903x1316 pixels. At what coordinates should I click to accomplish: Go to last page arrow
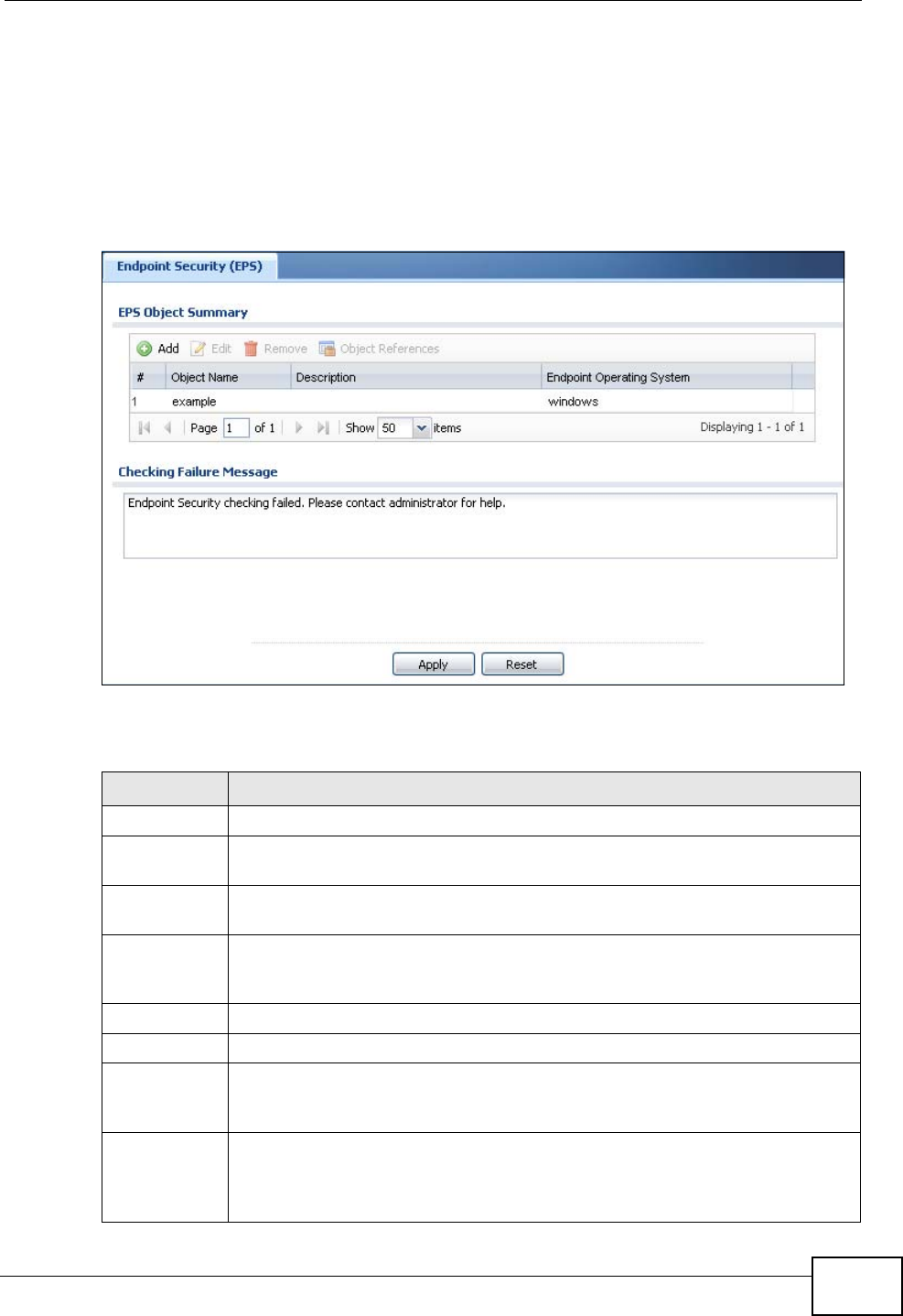coord(322,427)
